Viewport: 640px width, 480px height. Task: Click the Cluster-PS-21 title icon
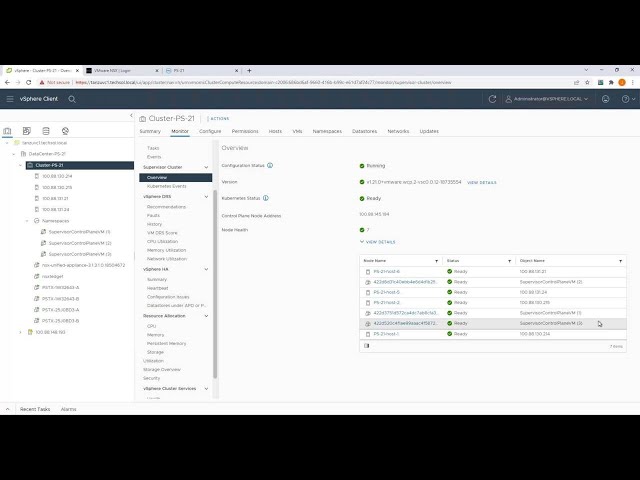pyautogui.click(x=142, y=119)
